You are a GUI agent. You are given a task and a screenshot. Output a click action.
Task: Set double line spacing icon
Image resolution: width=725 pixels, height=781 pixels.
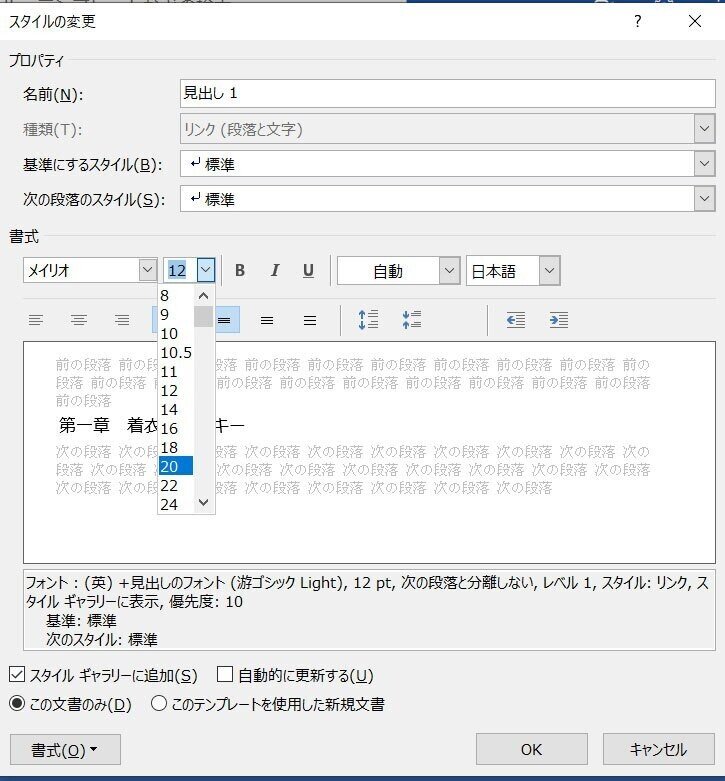coord(310,320)
